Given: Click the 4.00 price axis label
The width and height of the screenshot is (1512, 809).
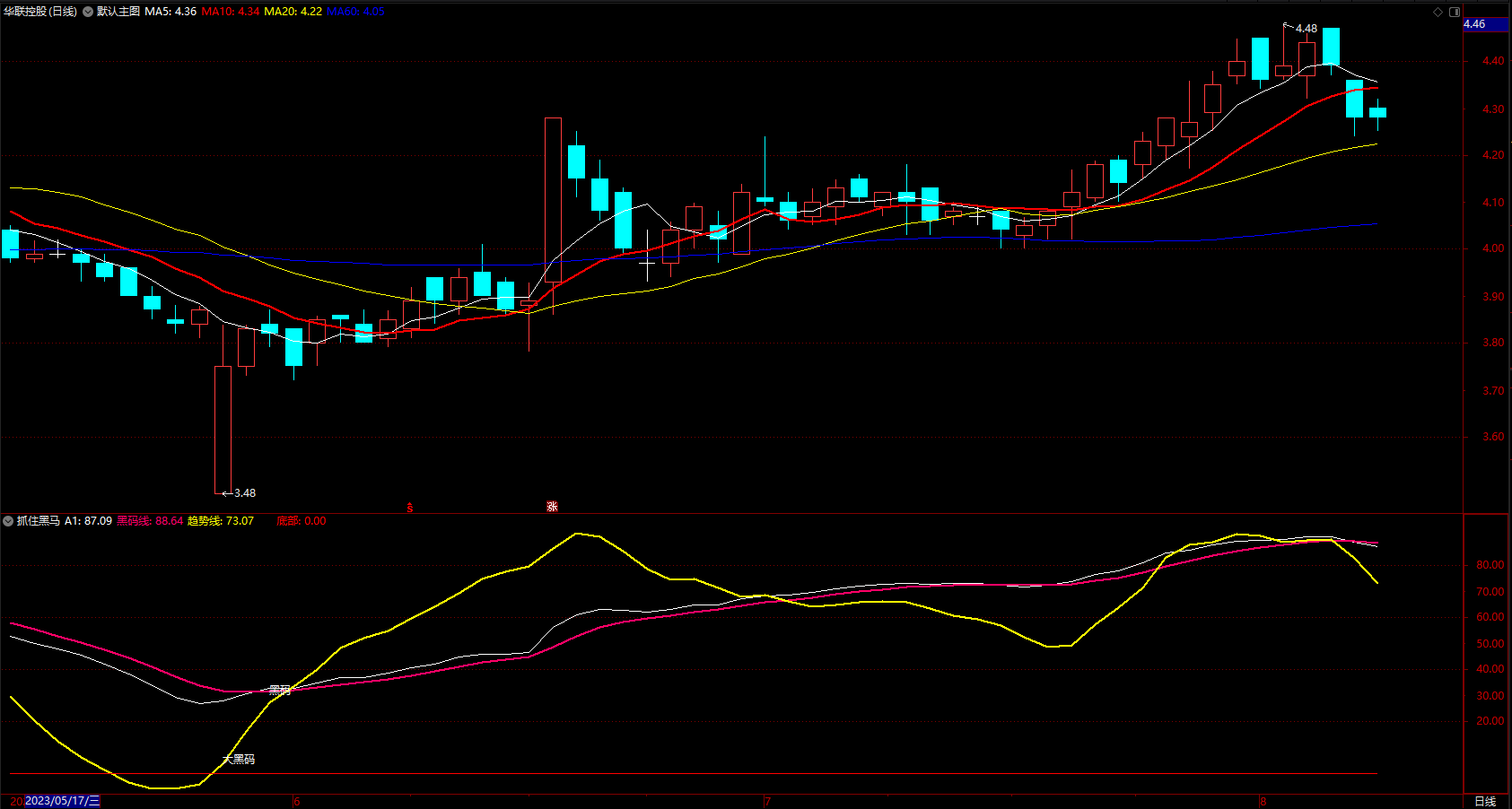Looking at the screenshot, I should [x=1493, y=248].
